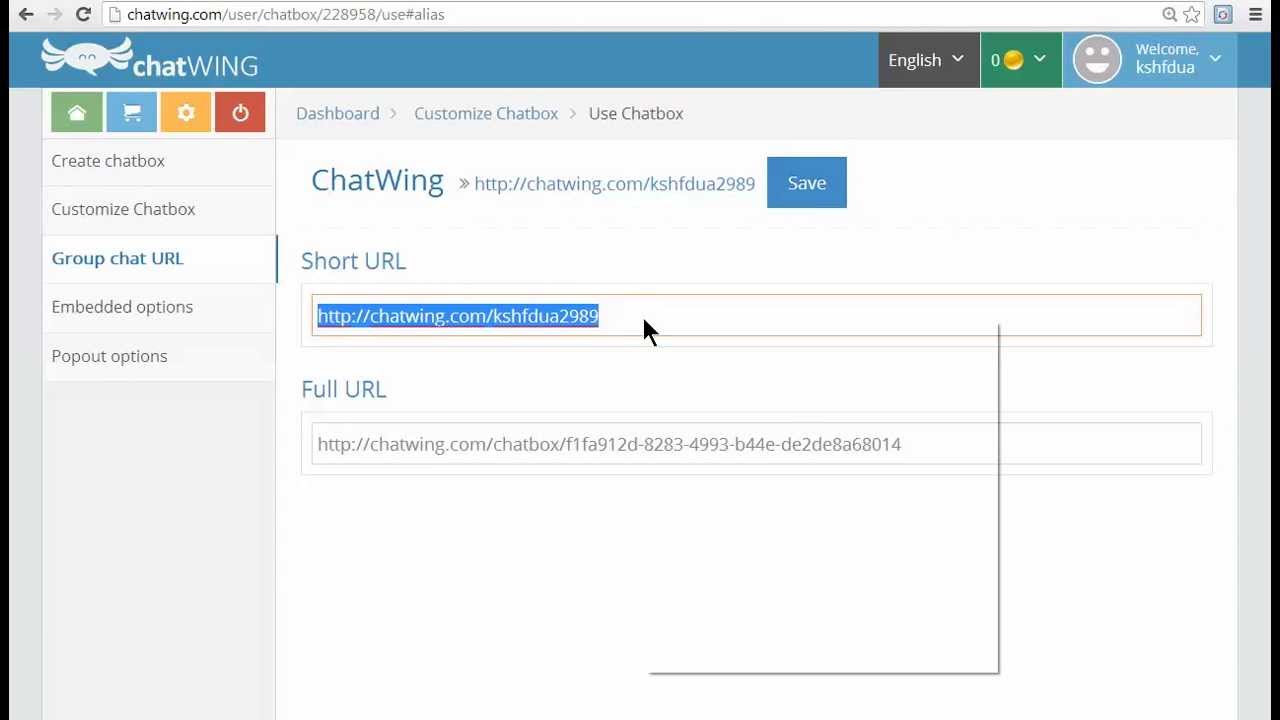
Task: Open Chrome hamburger menu
Action: pos(1255,14)
